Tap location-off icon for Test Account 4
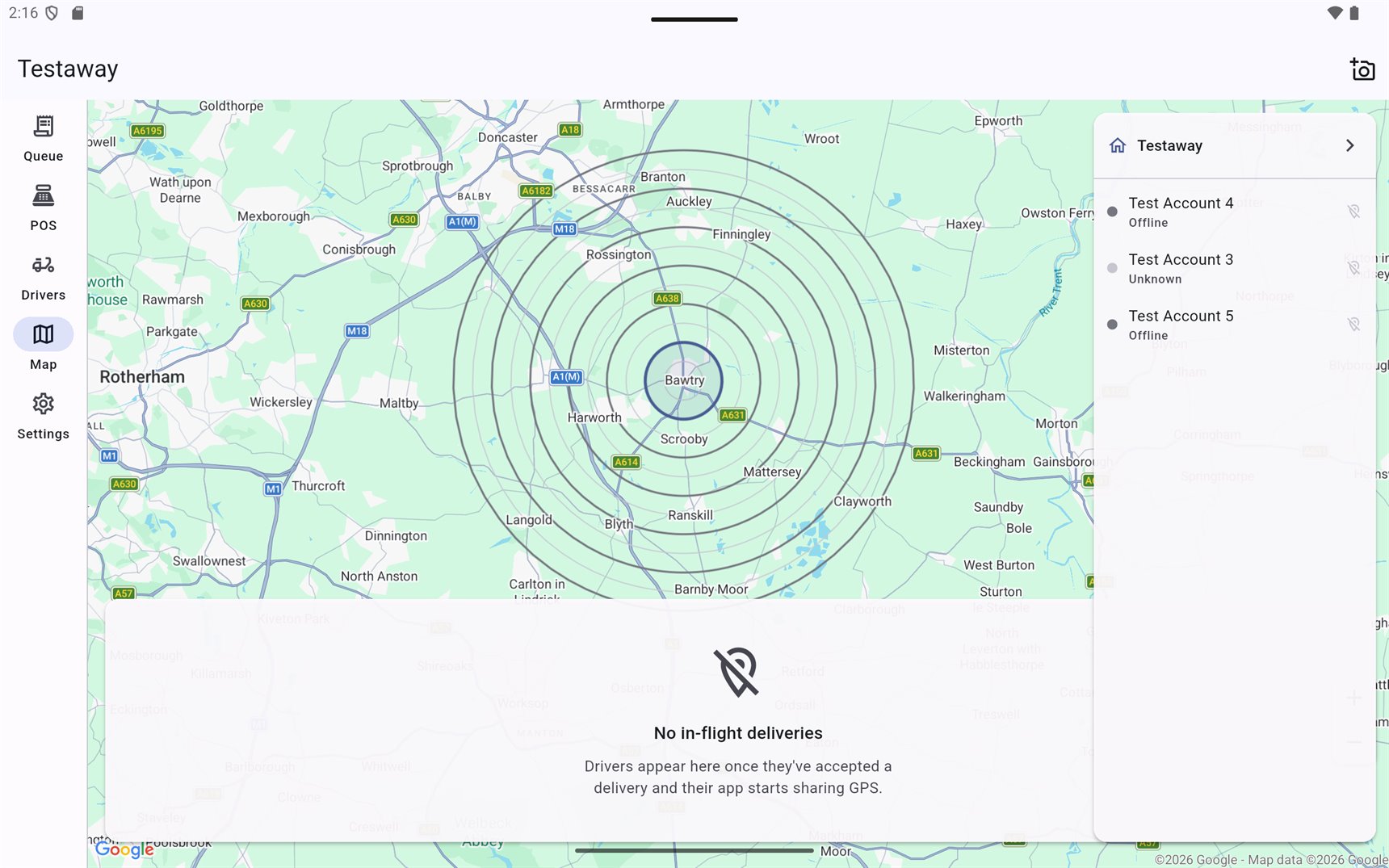Image resolution: width=1389 pixels, height=868 pixels. click(x=1354, y=212)
